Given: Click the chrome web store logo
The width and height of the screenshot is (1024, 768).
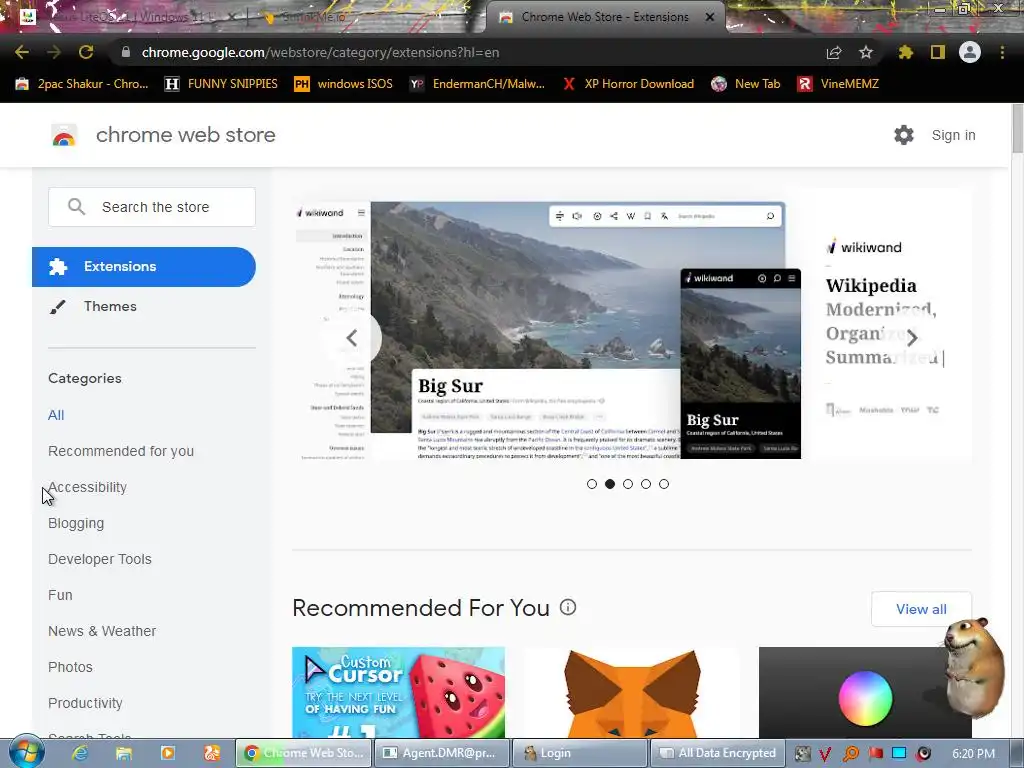Looking at the screenshot, I should 64,135.
